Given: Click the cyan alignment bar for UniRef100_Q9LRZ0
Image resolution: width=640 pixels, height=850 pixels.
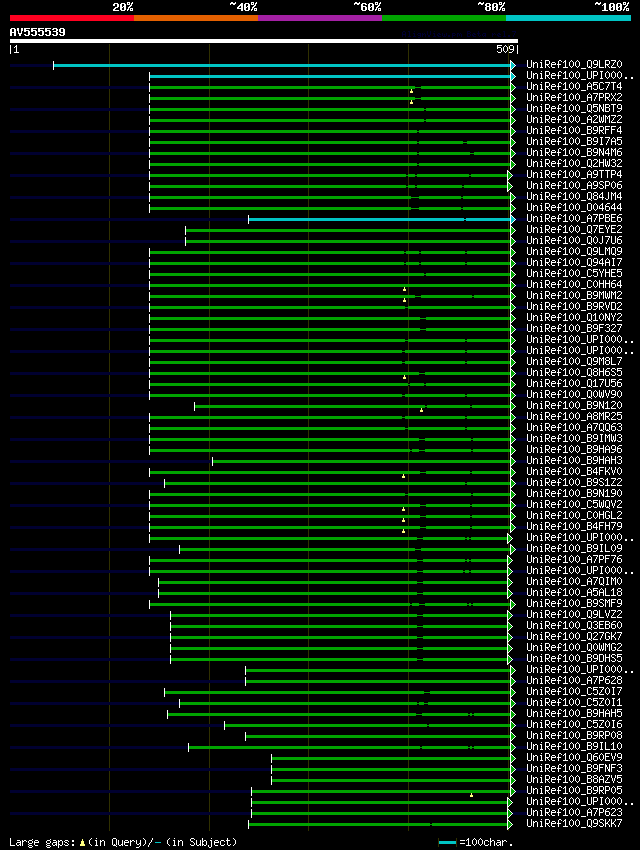Looking at the screenshot, I should tap(282, 66).
